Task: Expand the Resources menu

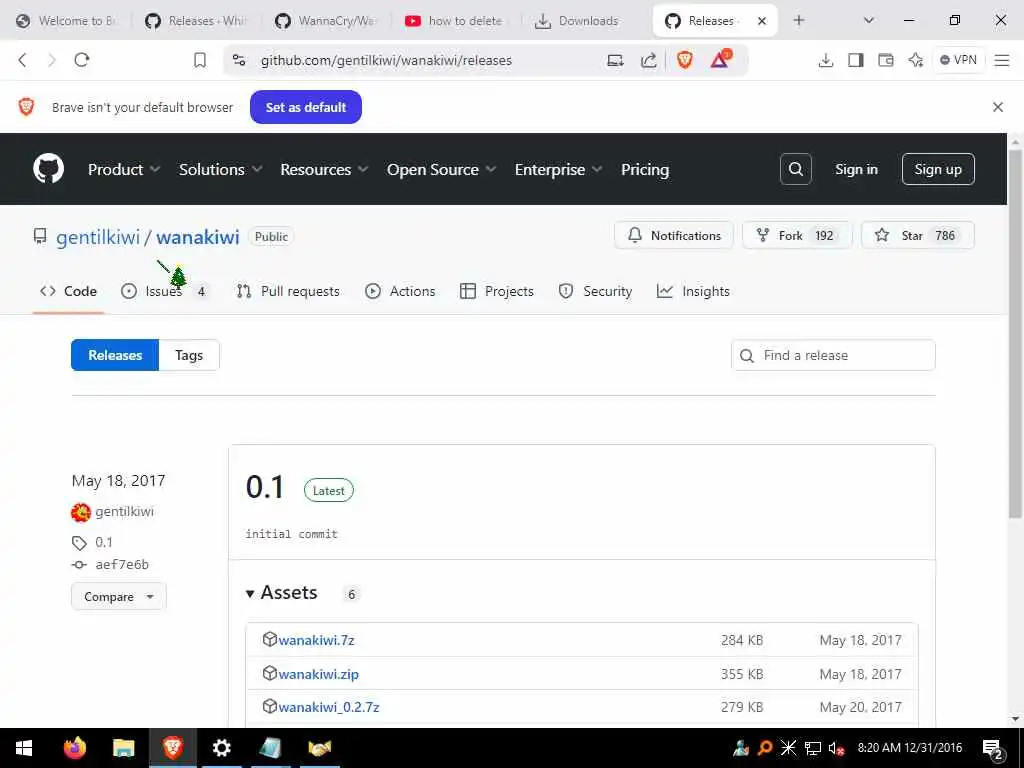Action: click(324, 169)
